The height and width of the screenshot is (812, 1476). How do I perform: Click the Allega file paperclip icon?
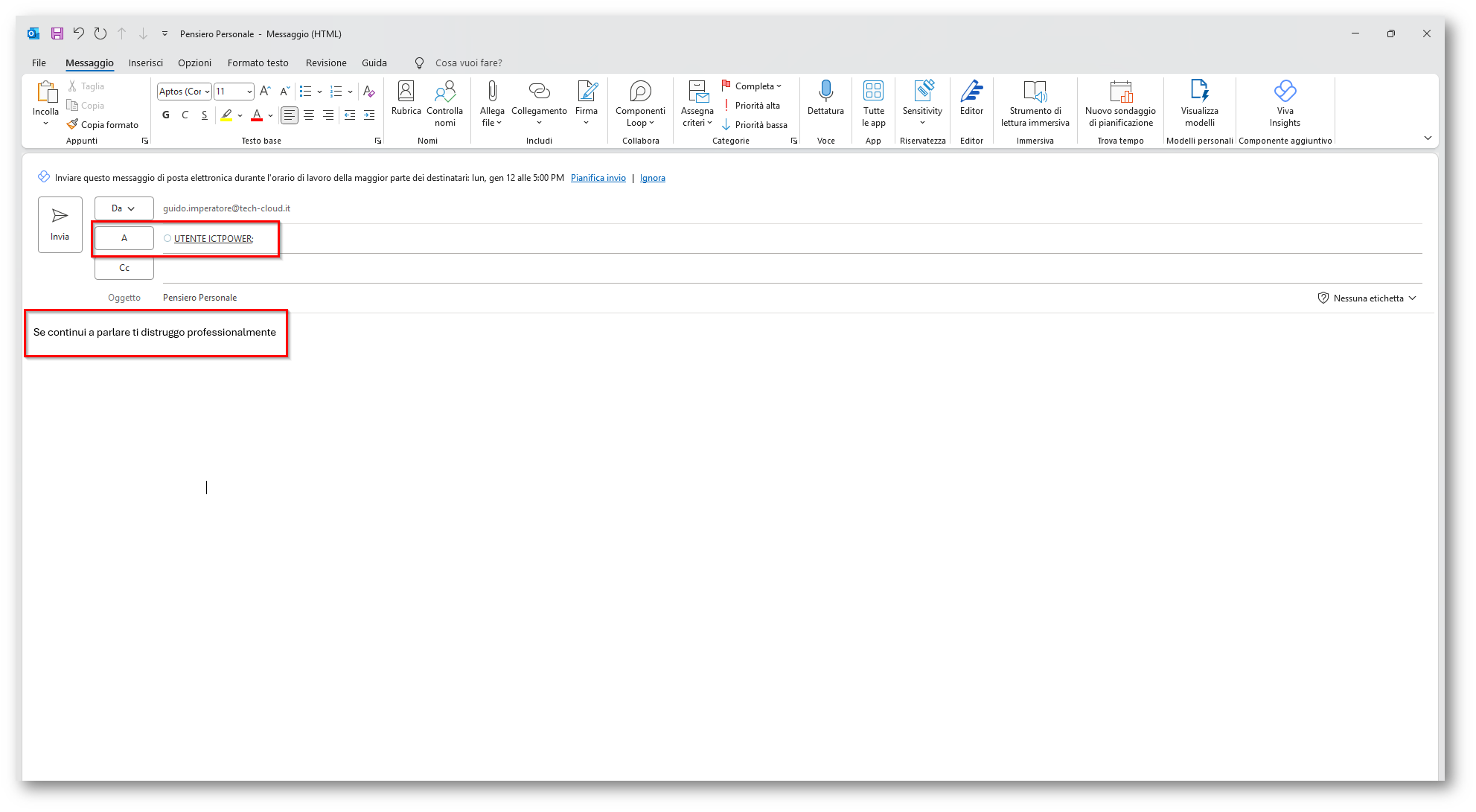point(492,92)
